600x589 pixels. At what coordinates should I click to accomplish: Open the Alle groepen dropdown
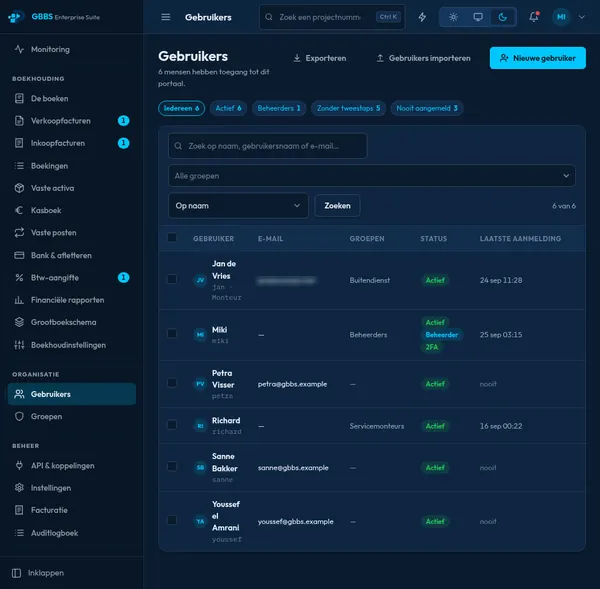point(372,176)
